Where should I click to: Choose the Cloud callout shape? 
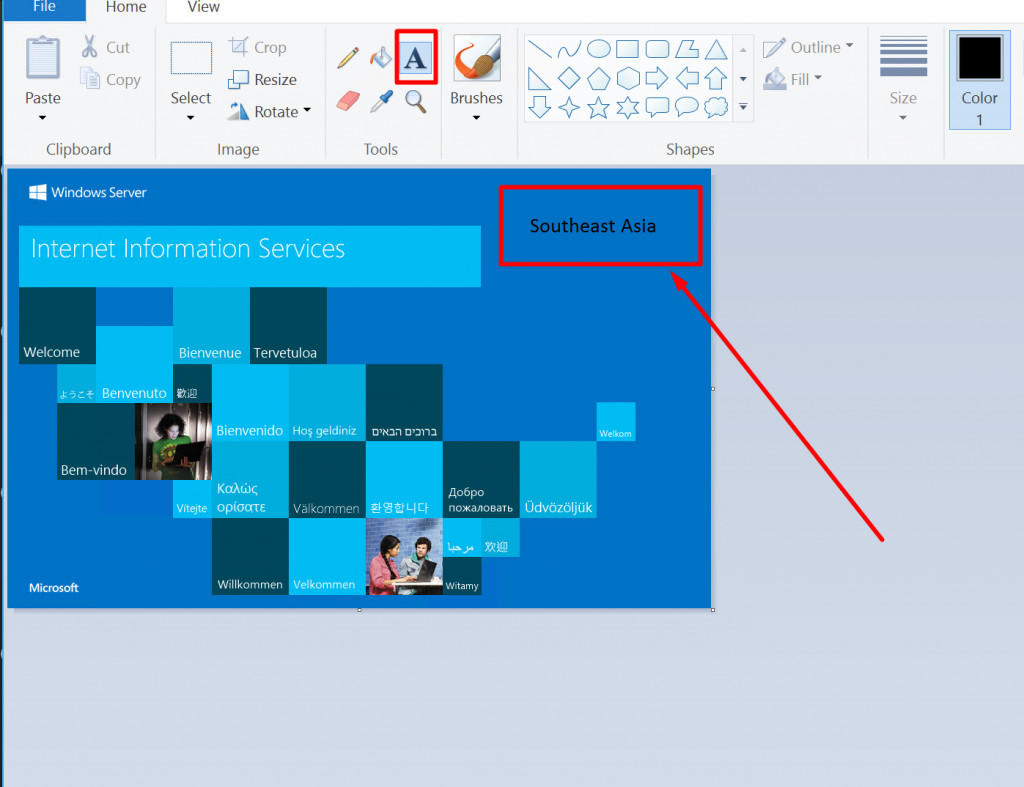(x=716, y=107)
